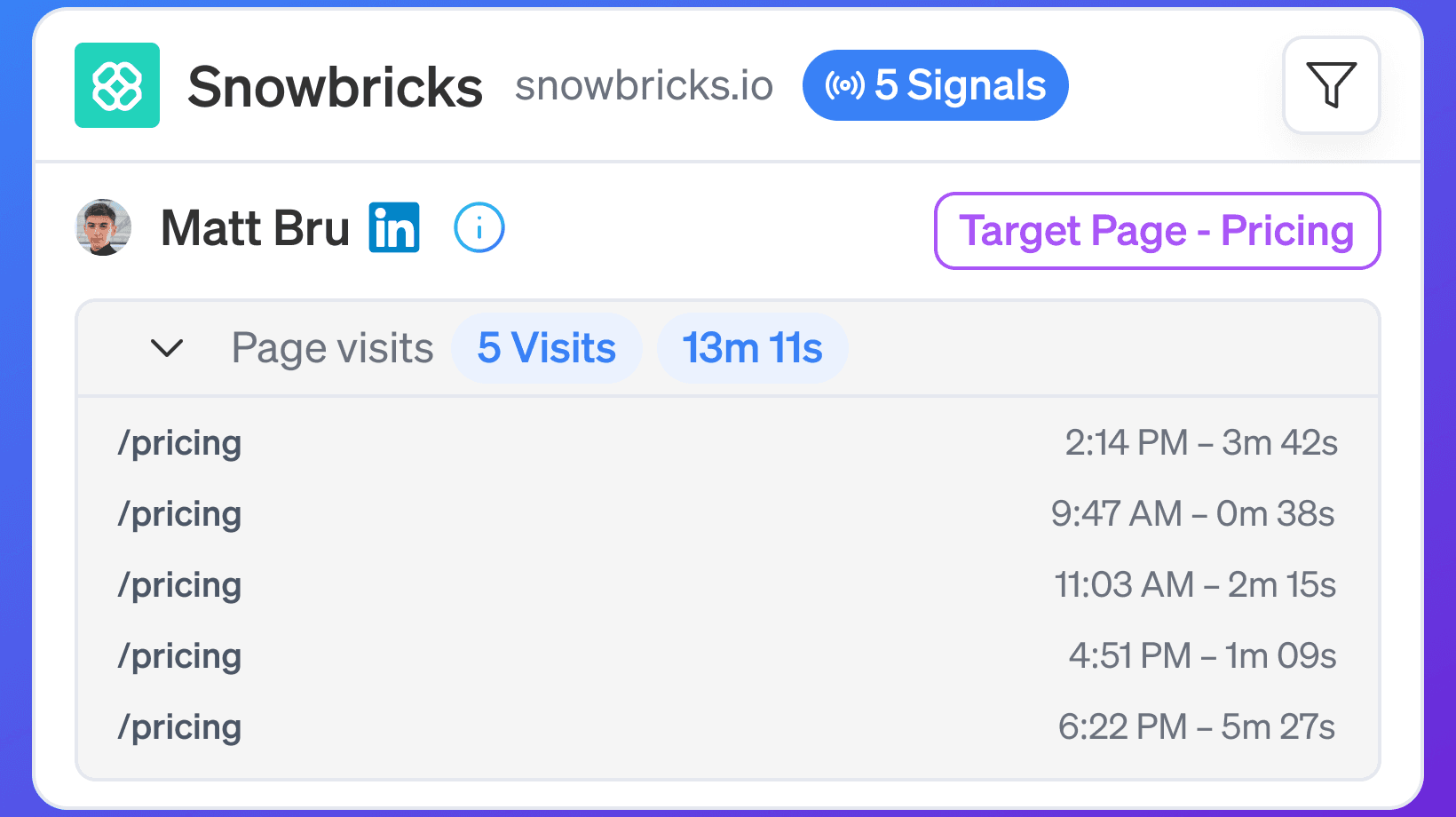This screenshot has height=817, width=1456.
Task: Click the 5 Visits pill
Action: [x=547, y=348]
